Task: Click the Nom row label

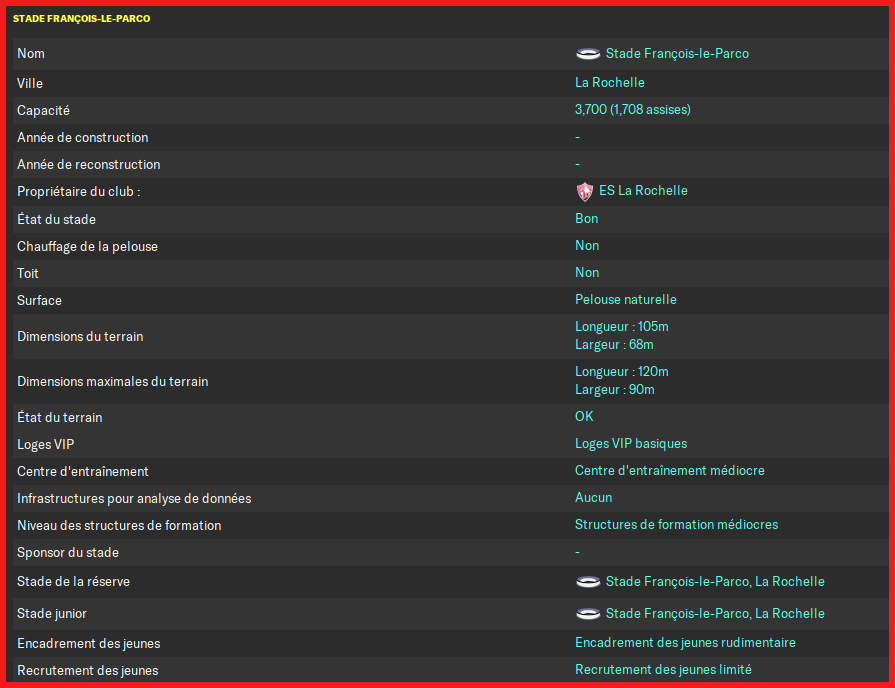Action: (x=31, y=54)
